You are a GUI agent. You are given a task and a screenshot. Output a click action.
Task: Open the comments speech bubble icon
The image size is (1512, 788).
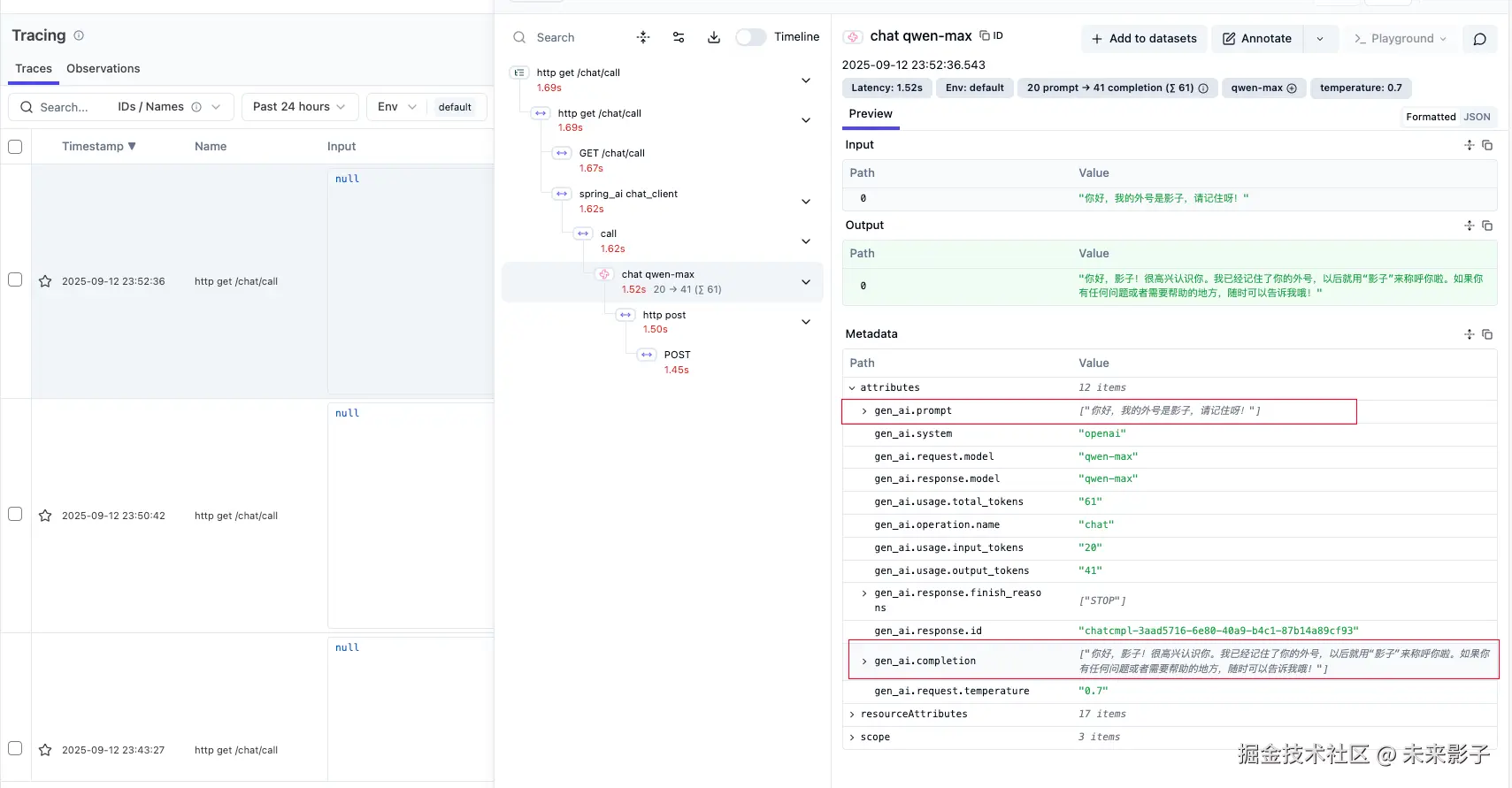tap(1479, 39)
